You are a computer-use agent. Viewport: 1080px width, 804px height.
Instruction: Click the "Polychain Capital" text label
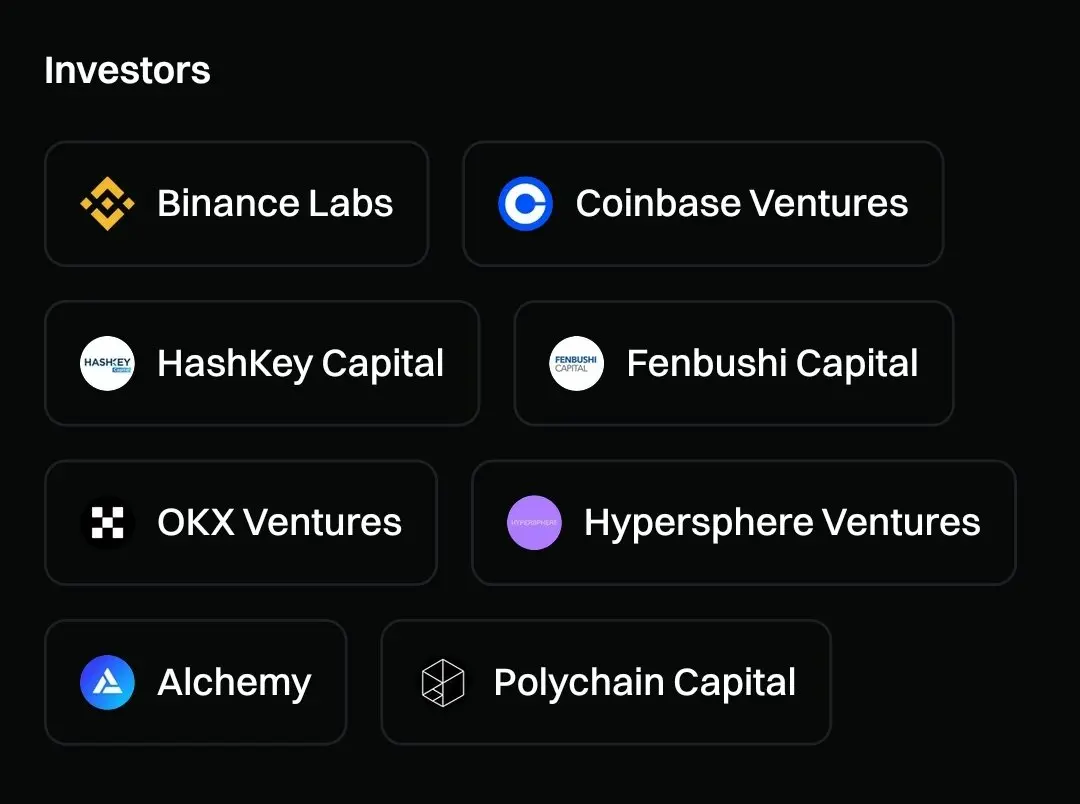pyautogui.click(x=645, y=683)
